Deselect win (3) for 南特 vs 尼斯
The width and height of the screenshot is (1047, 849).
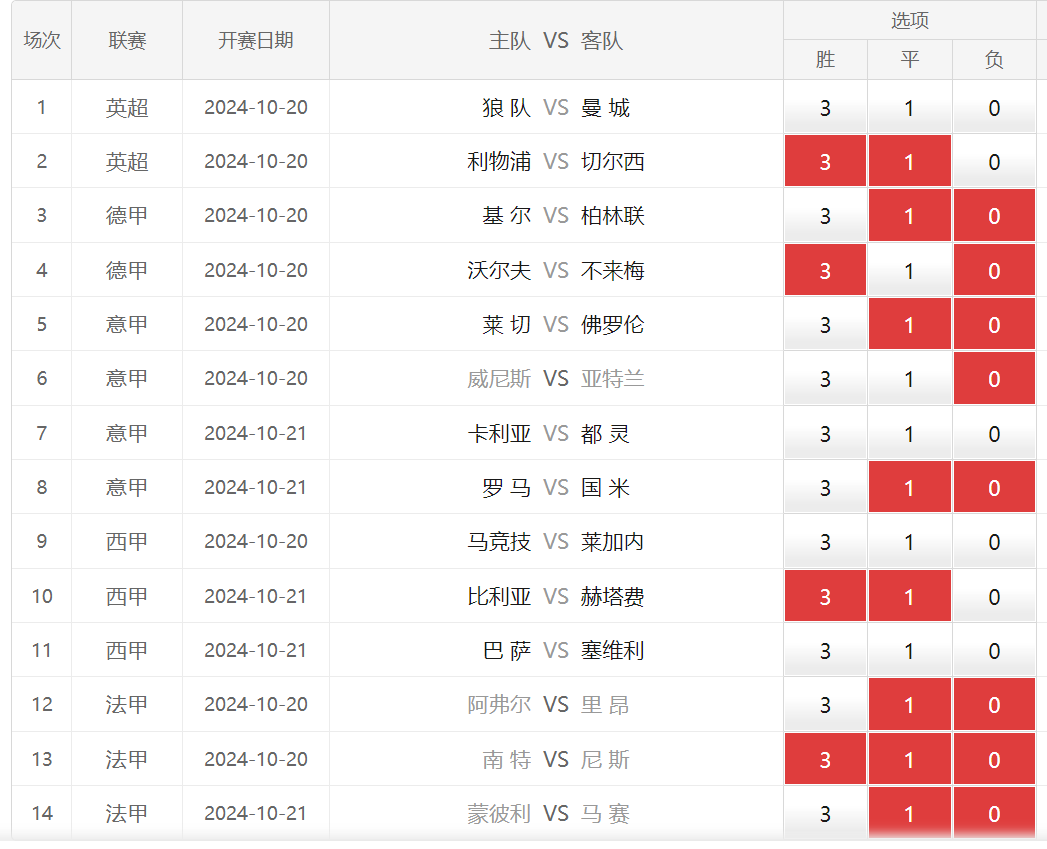(825, 759)
